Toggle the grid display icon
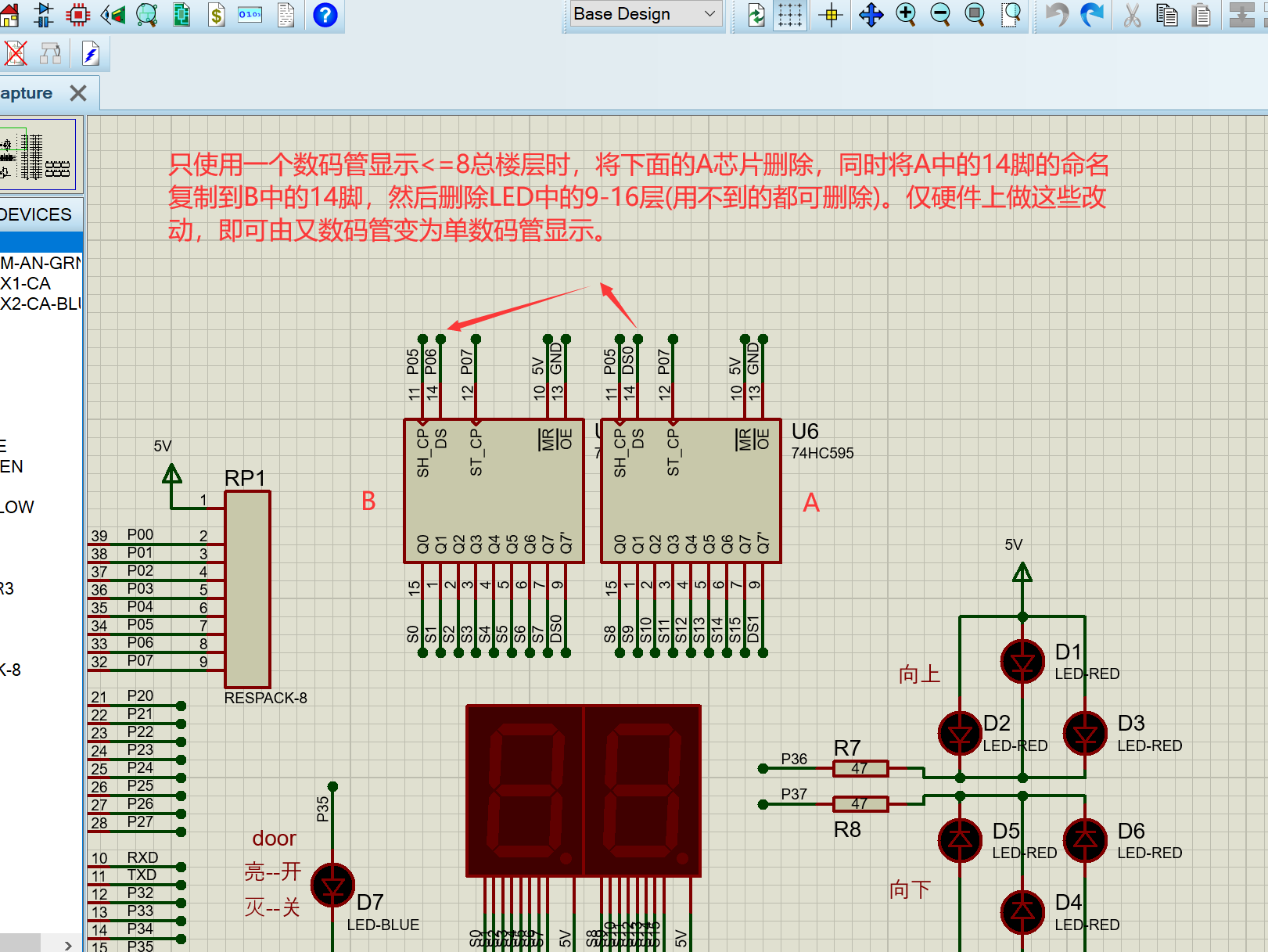 click(x=790, y=14)
